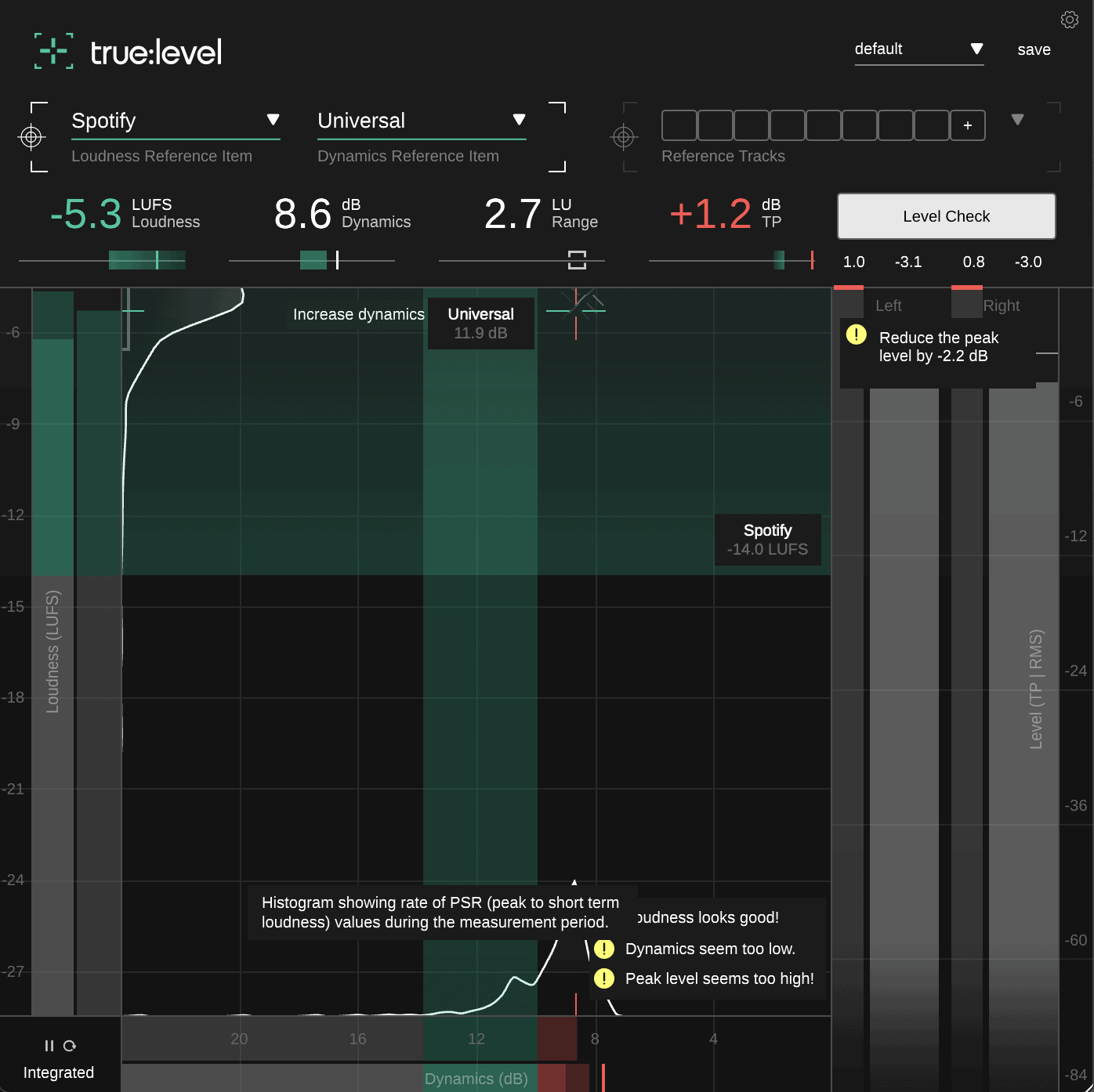Screen dimensions: 1094x1092
Task: Click the +1.2 dB TP readout
Action: coord(726,214)
